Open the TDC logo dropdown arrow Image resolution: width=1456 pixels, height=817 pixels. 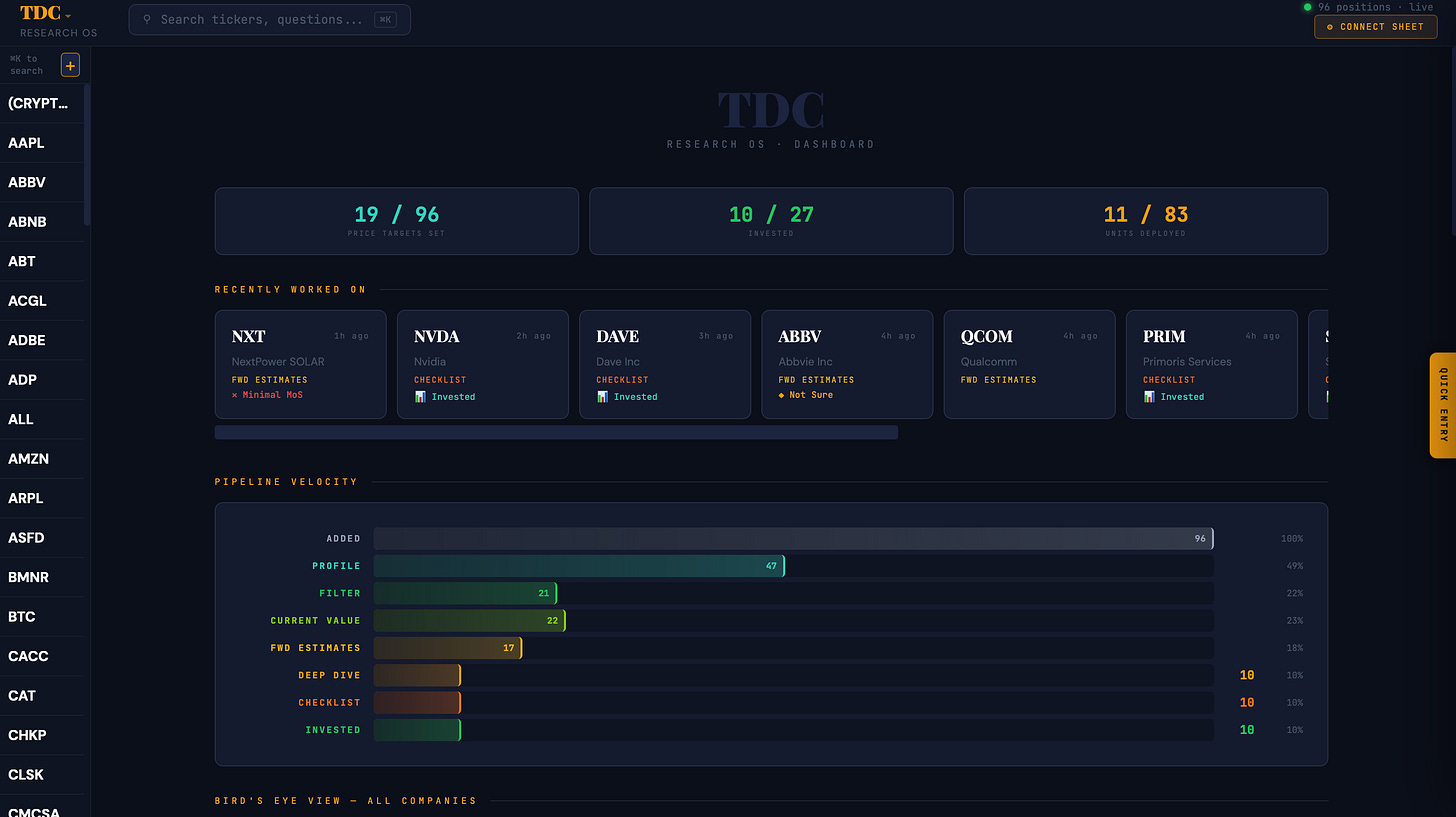[68, 16]
